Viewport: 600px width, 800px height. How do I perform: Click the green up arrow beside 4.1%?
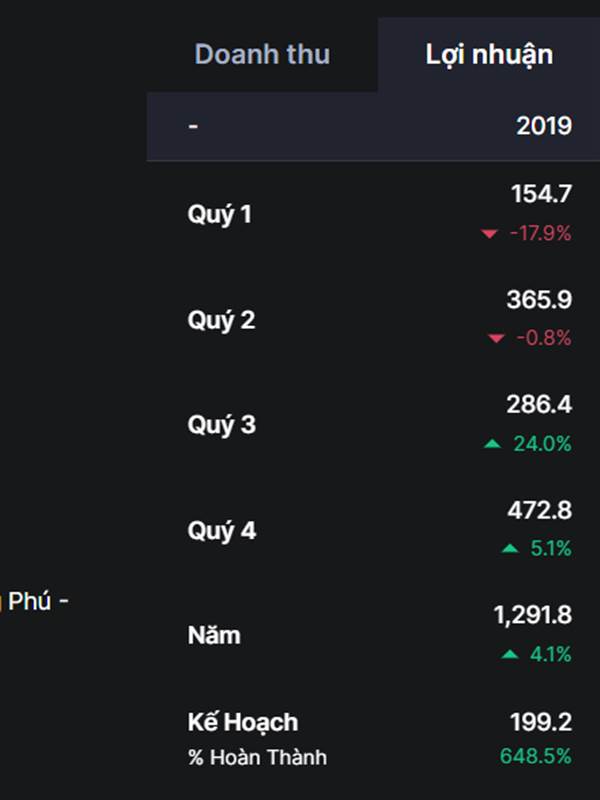tap(510, 655)
